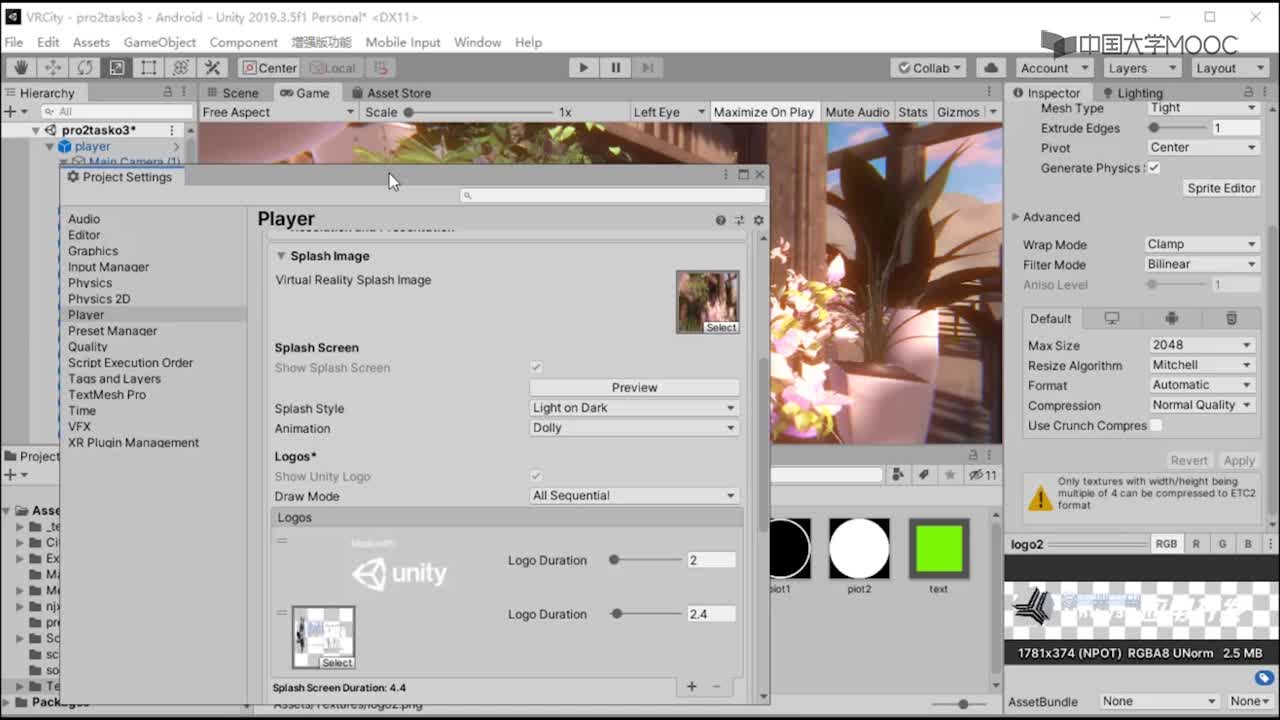Collapse Splash Image section

pyautogui.click(x=281, y=256)
